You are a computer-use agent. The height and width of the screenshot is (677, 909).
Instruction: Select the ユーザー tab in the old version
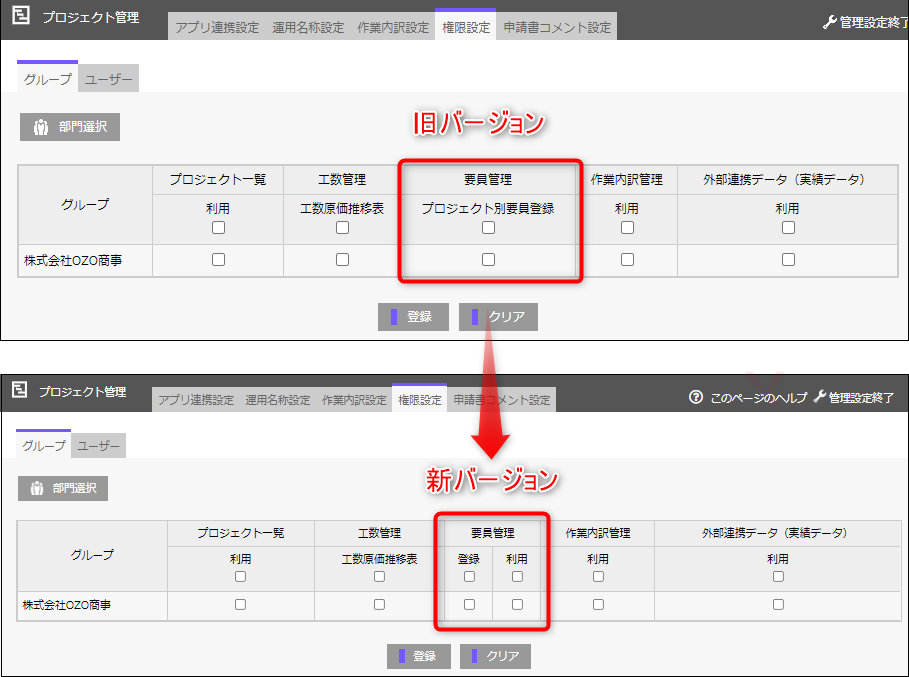[108, 79]
